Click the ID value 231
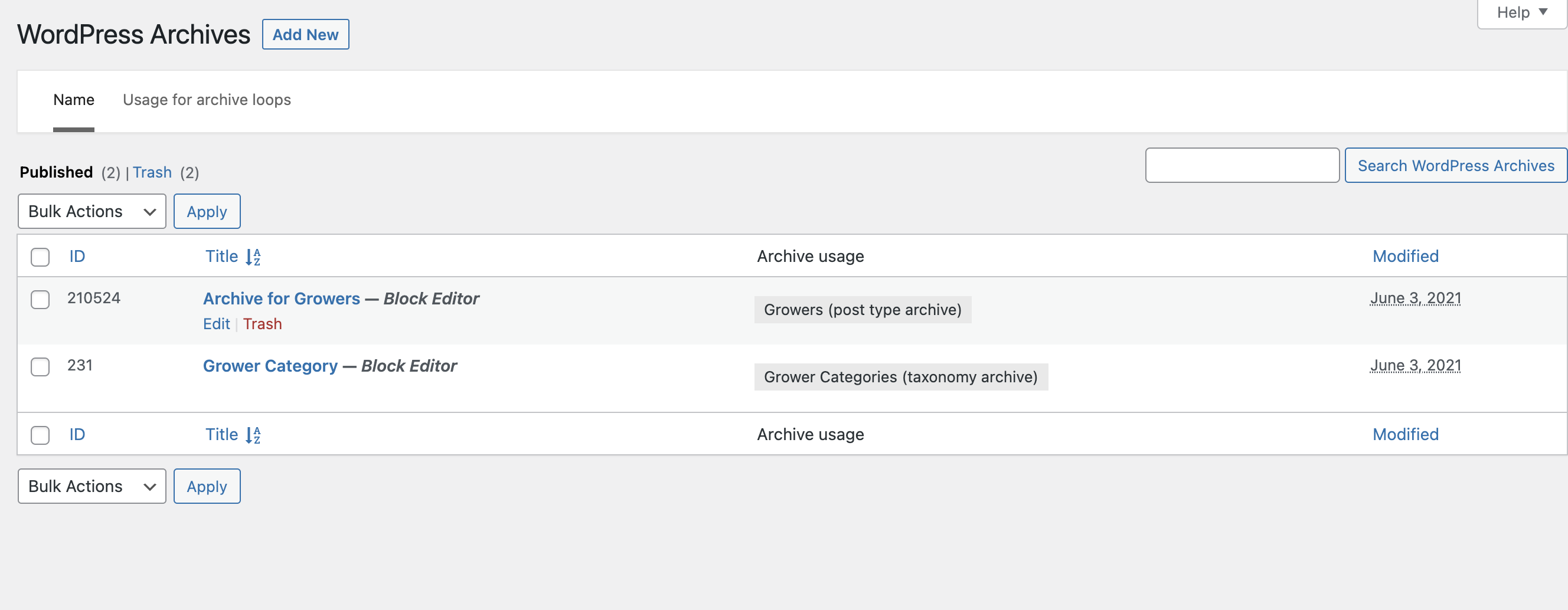 coord(80,366)
